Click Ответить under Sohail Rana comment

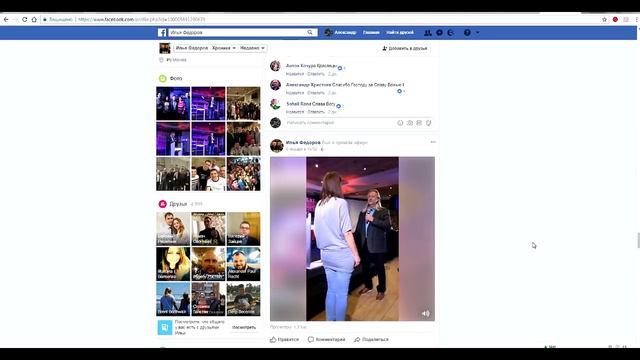pos(316,112)
